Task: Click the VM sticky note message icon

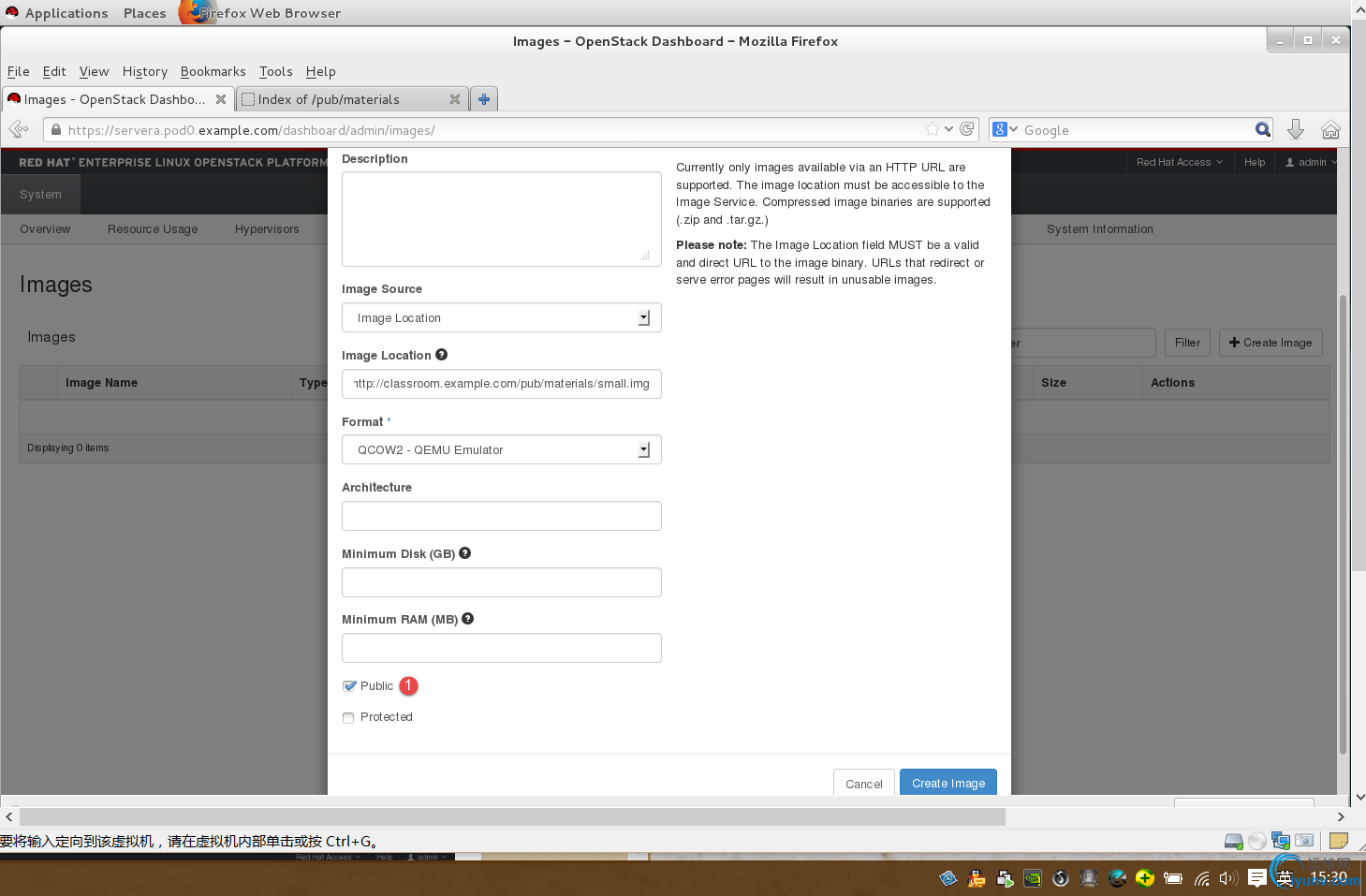Action: pyautogui.click(x=1339, y=841)
